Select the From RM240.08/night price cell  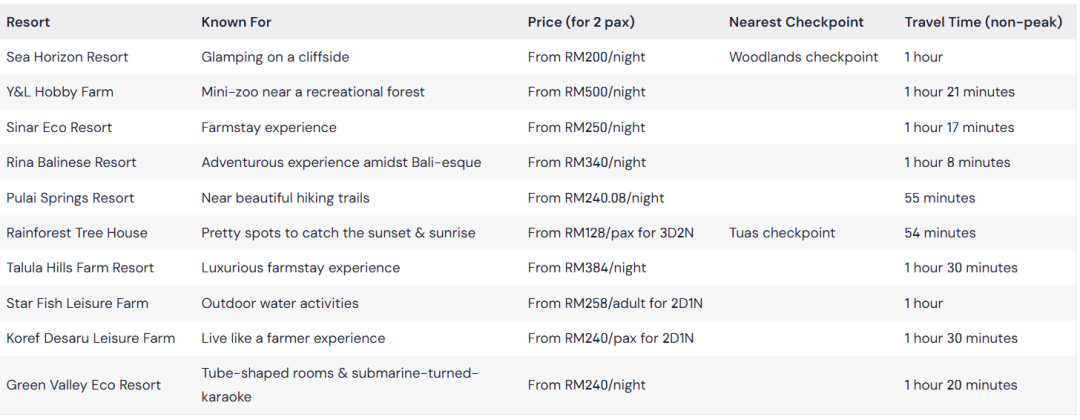pos(596,198)
